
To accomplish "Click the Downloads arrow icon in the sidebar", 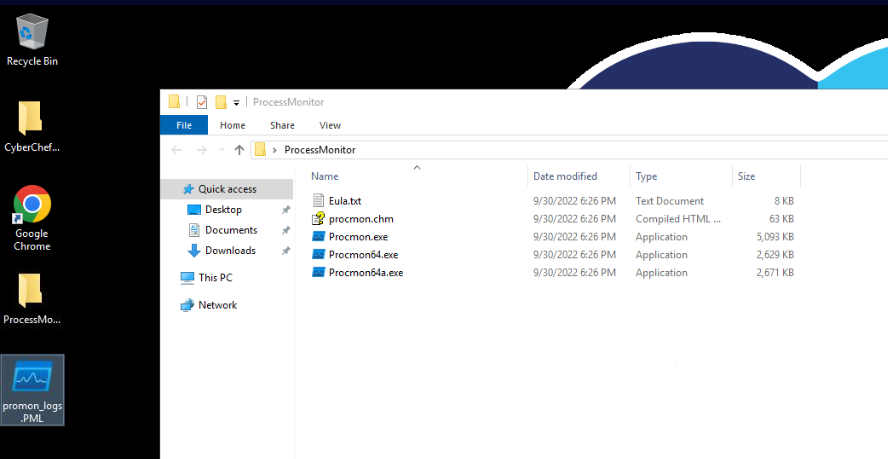I will (194, 250).
